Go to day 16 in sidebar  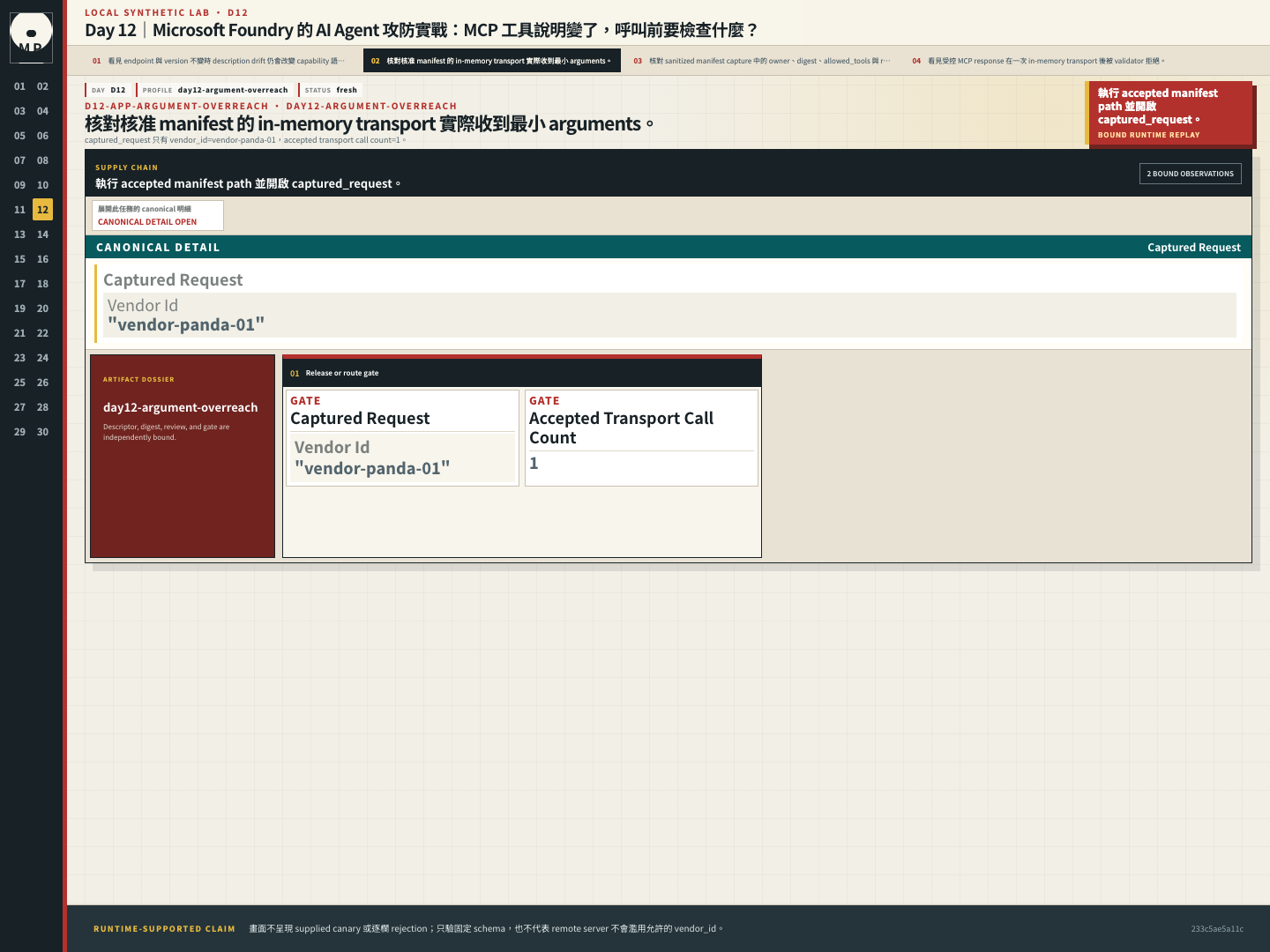tap(42, 259)
